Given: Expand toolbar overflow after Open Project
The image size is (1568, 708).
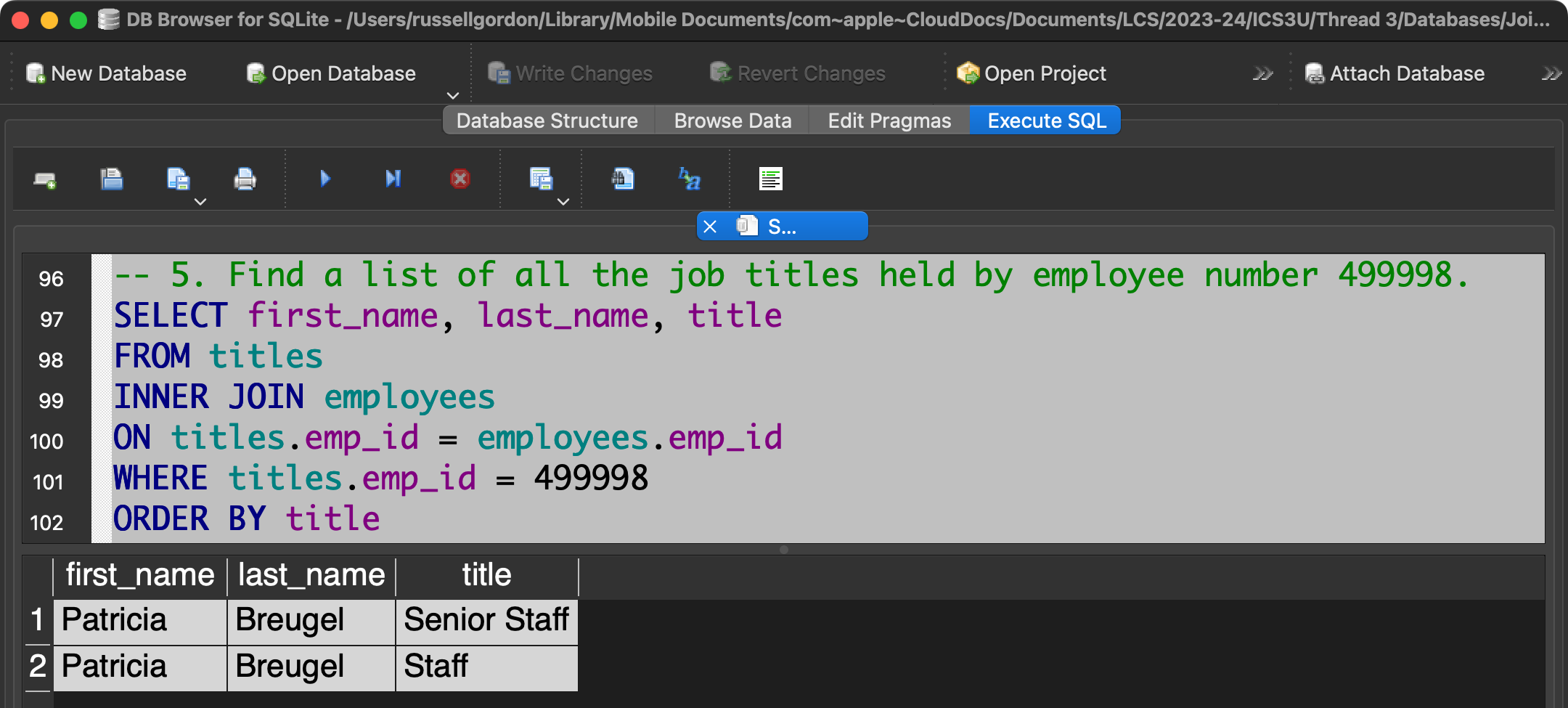Looking at the screenshot, I should coord(1262,73).
